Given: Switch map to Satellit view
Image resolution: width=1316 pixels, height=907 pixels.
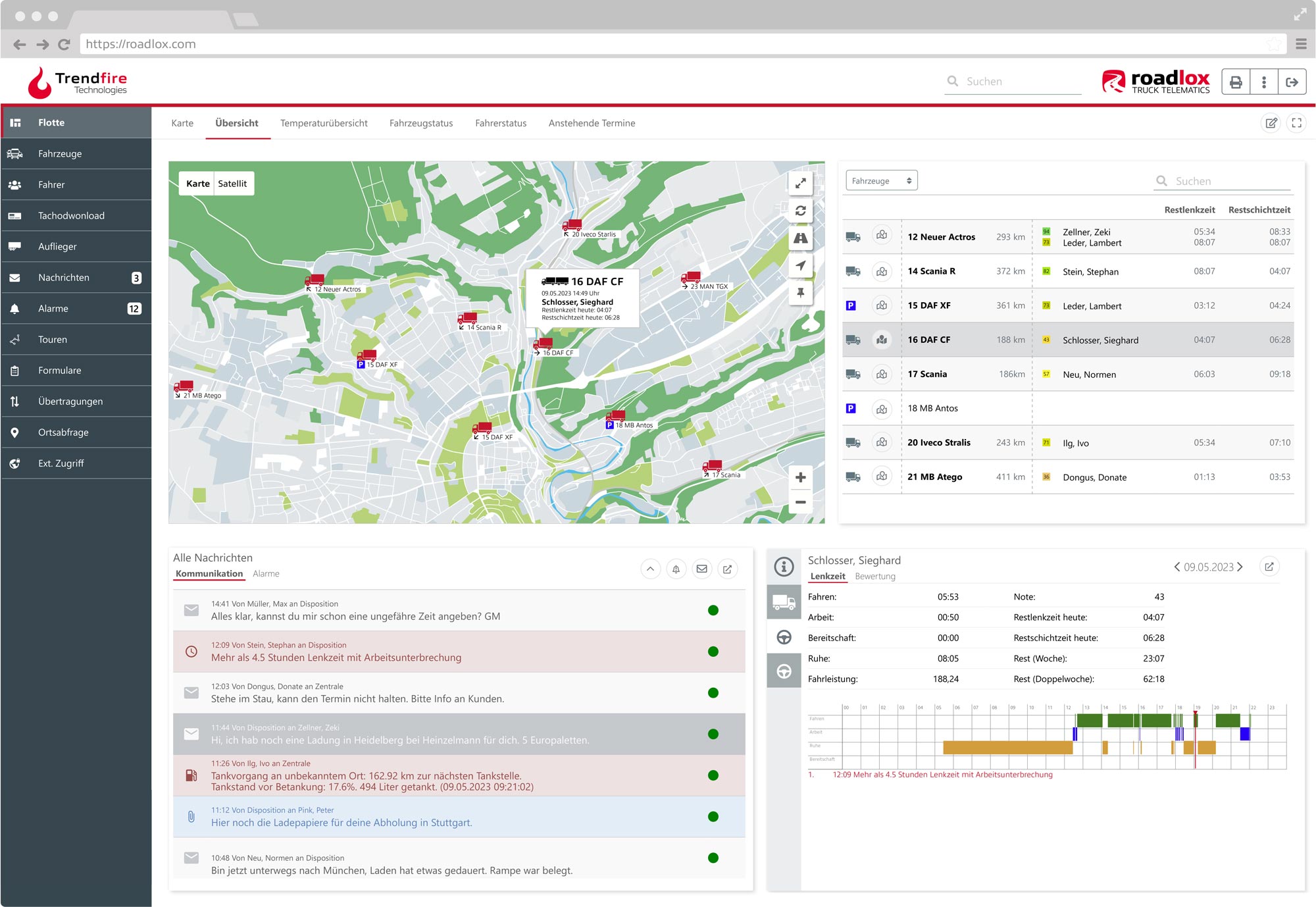Looking at the screenshot, I should click(x=232, y=184).
